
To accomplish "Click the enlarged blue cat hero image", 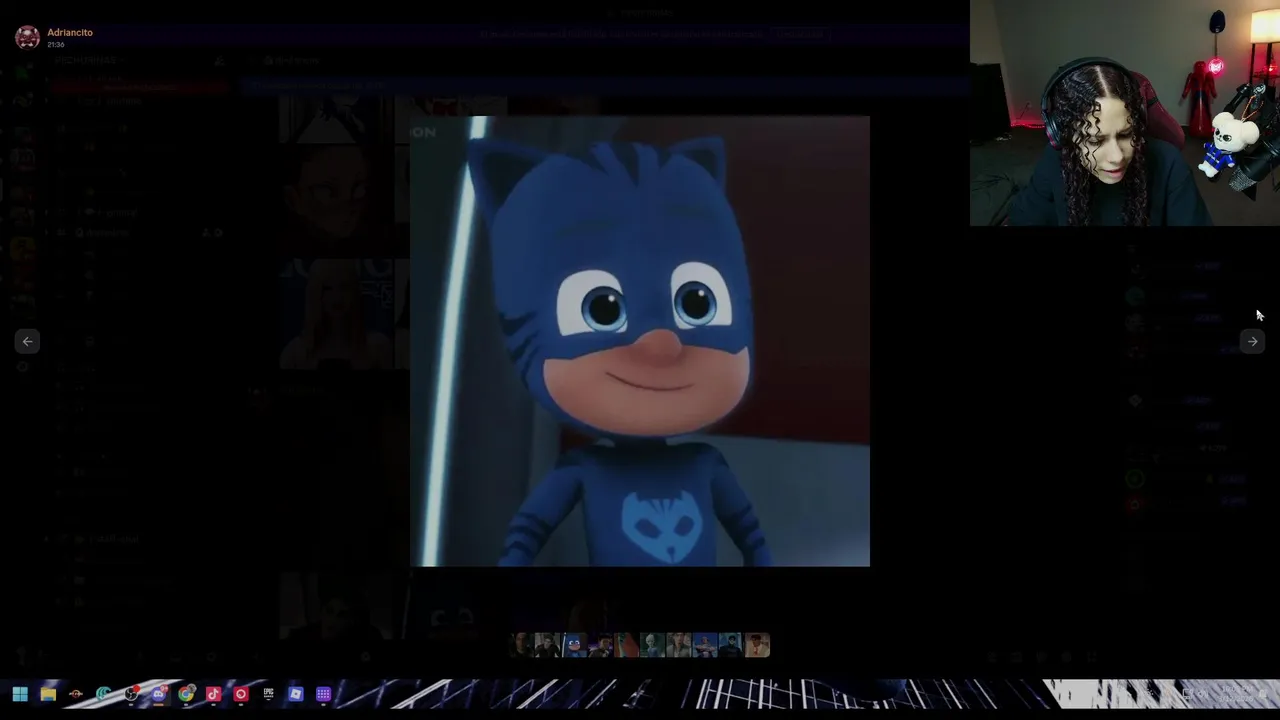I will pos(640,341).
